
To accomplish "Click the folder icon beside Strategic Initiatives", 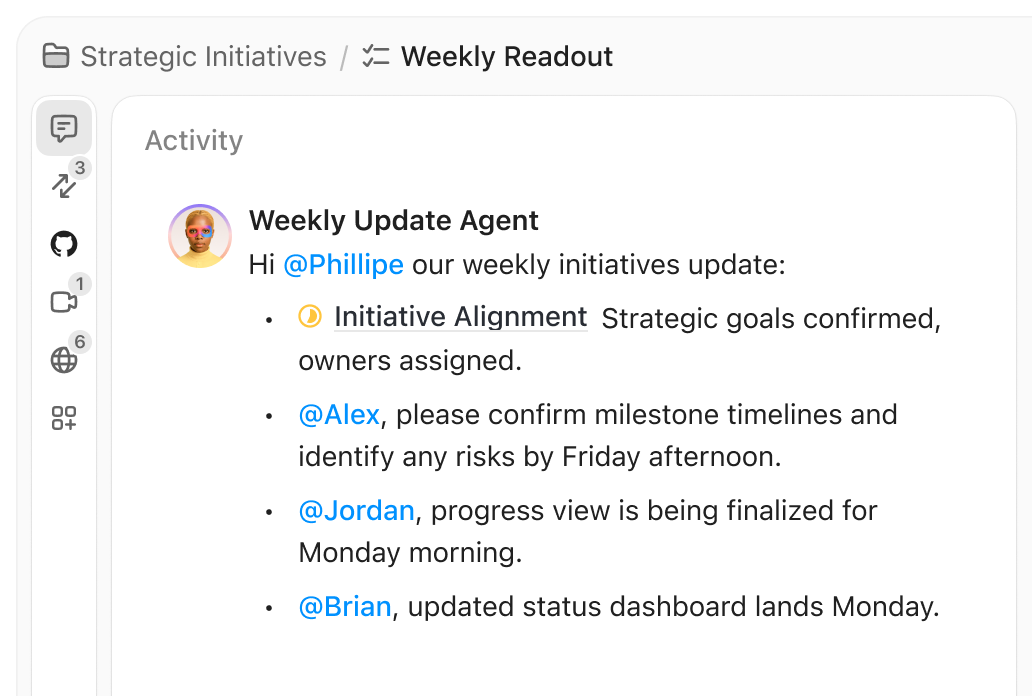I will [57, 56].
